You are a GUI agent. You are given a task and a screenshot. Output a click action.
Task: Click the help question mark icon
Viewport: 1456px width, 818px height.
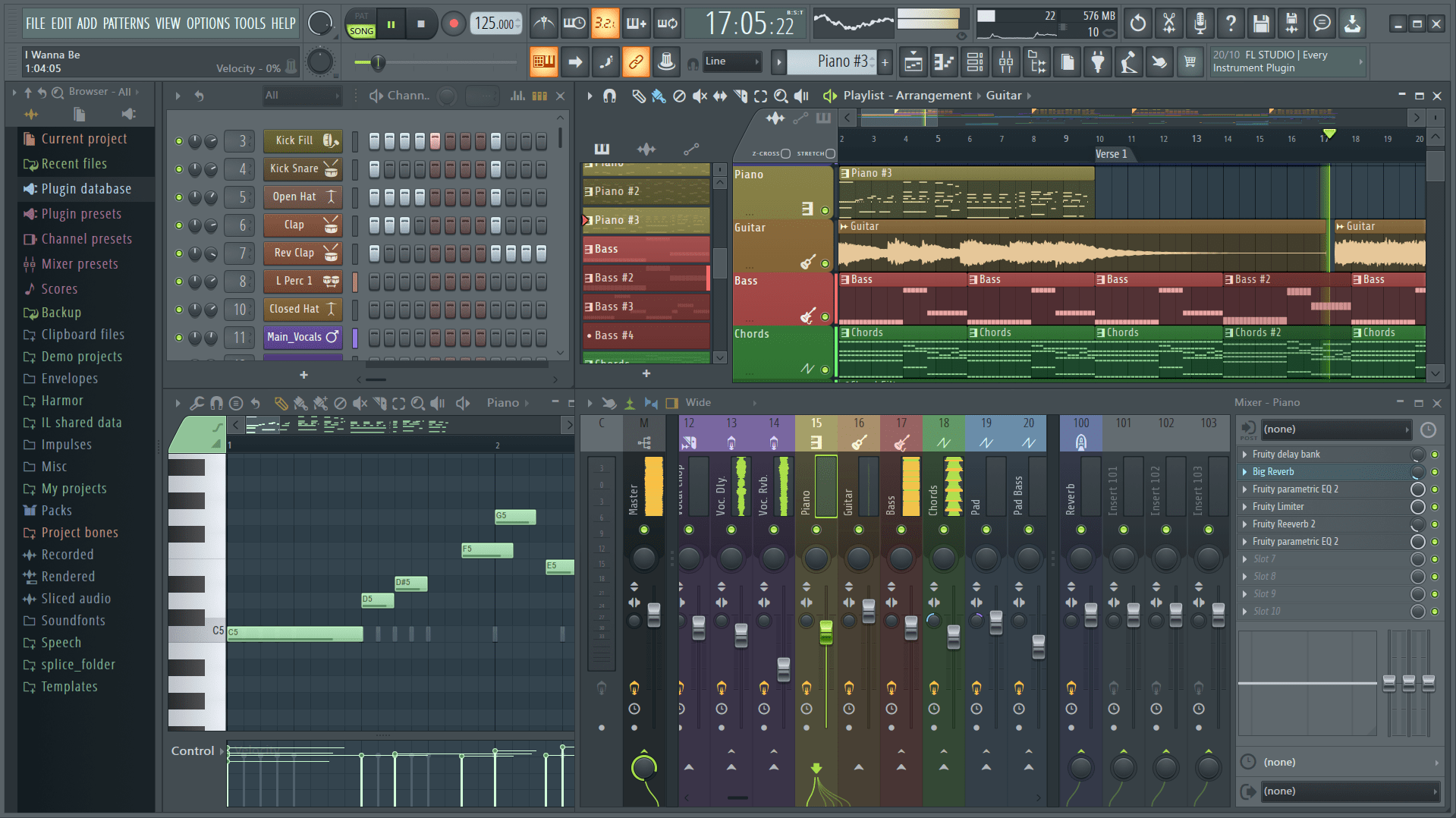(x=1230, y=23)
